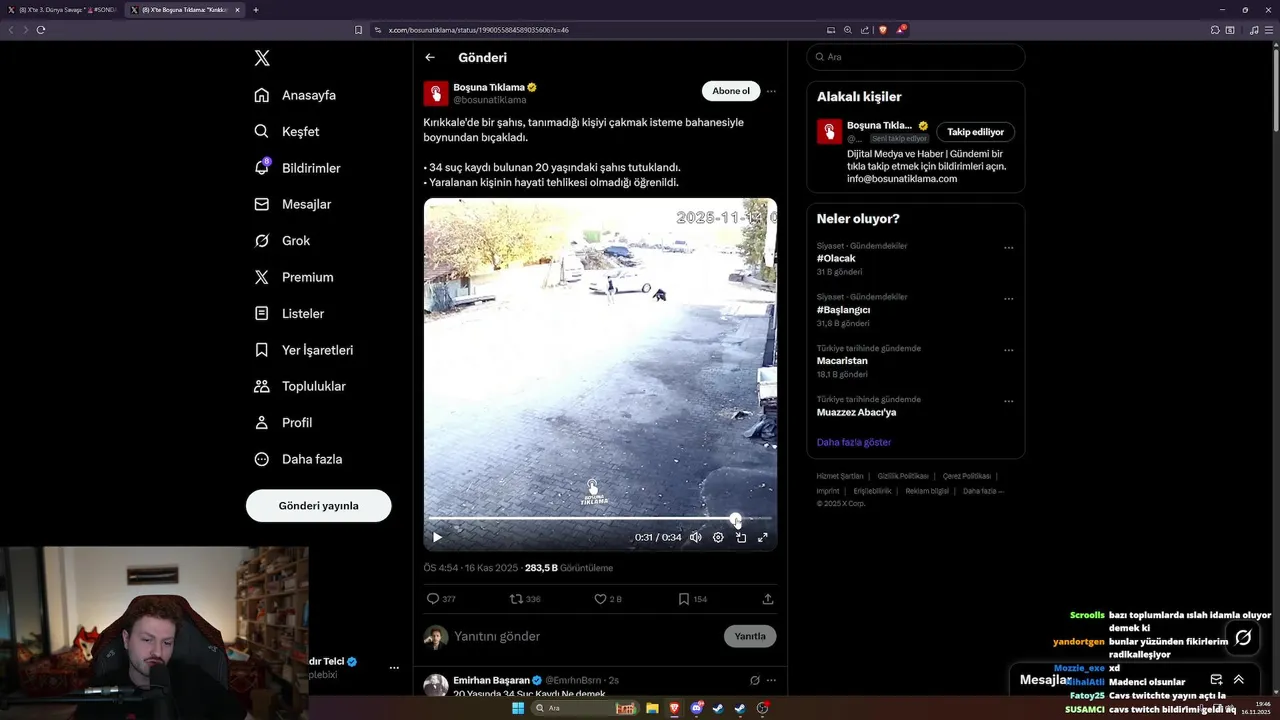Screen dimensions: 1280x720
Task: Like the post with 2 B likes
Action: pos(608,599)
